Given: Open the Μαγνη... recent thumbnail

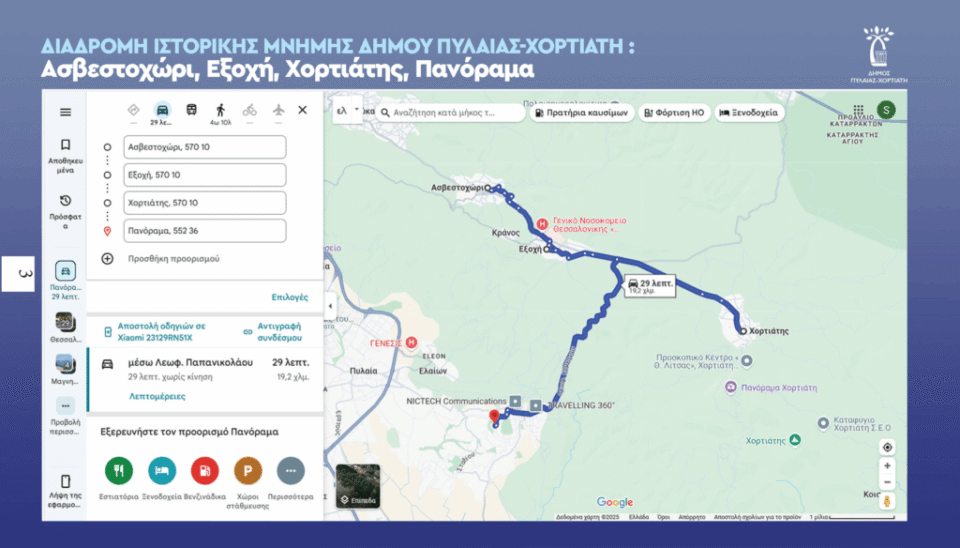Looking at the screenshot, I should 65,370.
